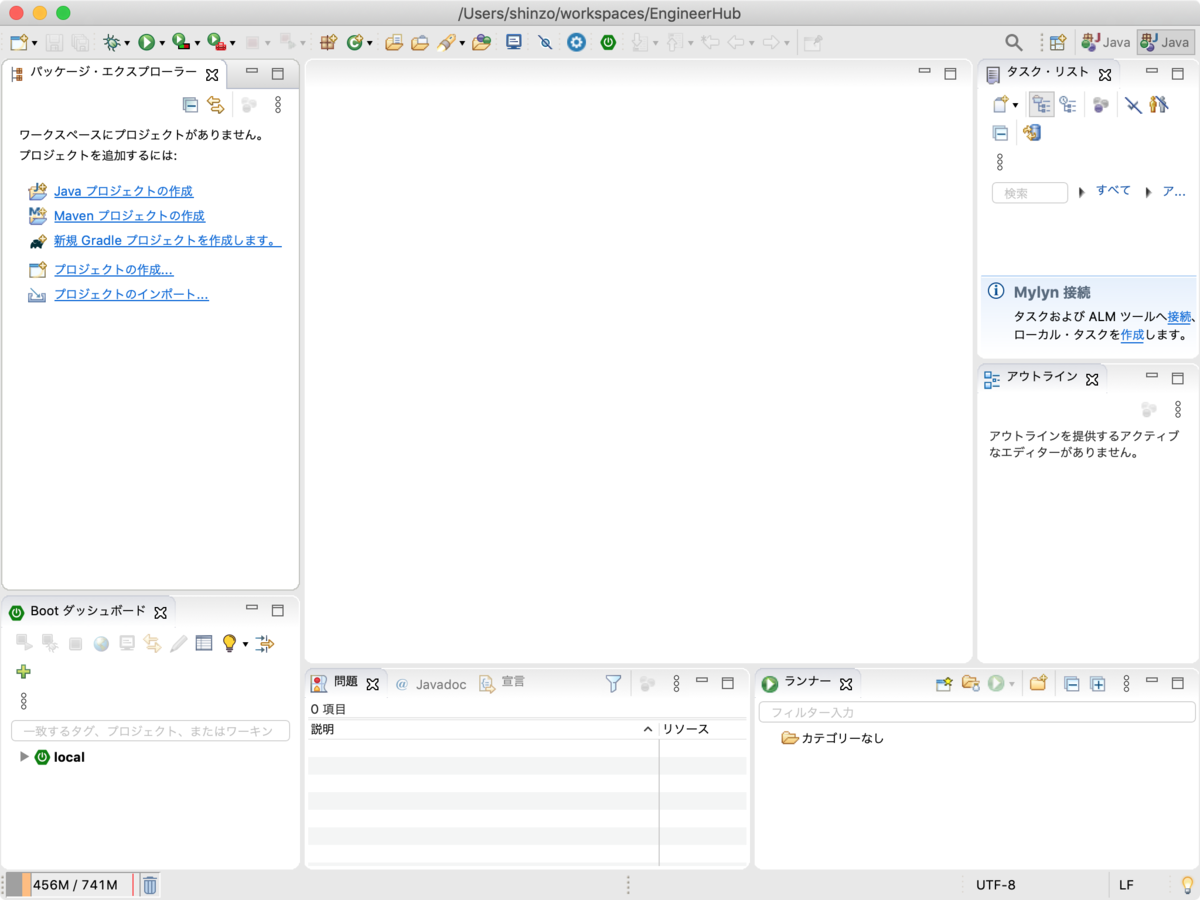
Task: Click the green Spring Boot power icon in toolbar
Action: [x=608, y=43]
